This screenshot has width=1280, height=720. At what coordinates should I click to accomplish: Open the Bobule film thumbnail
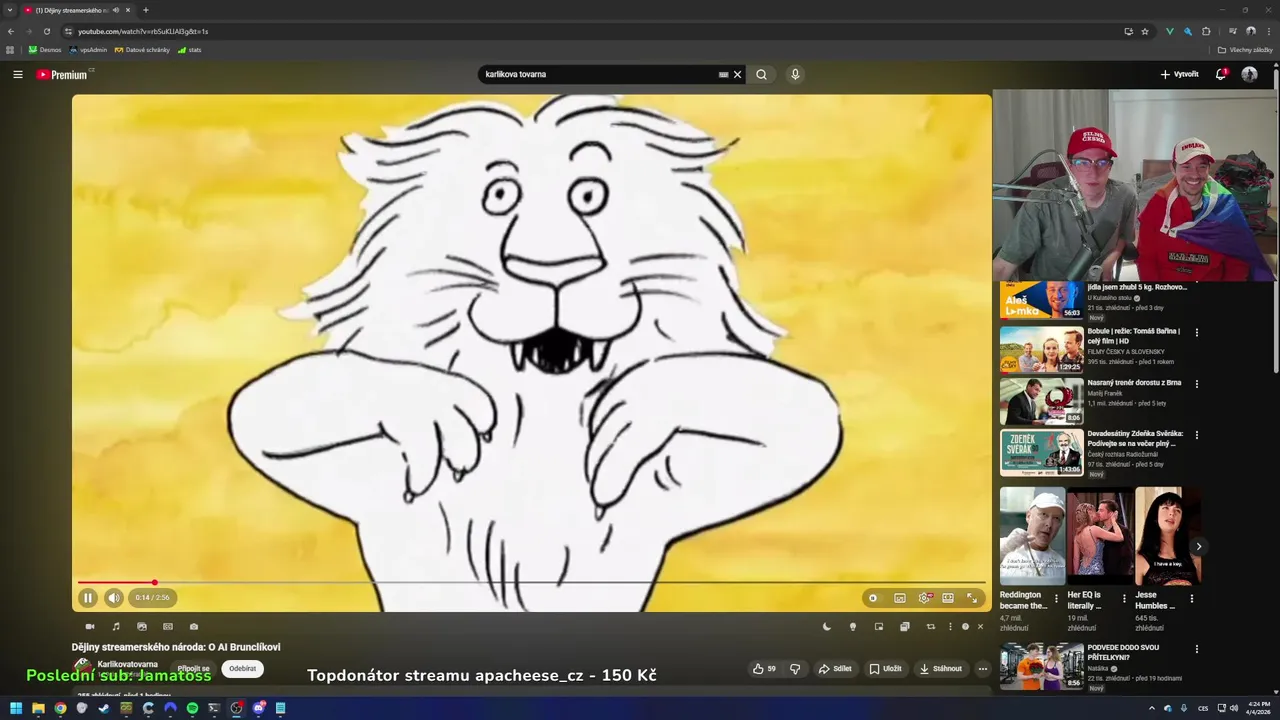click(x=1041, y=350)
